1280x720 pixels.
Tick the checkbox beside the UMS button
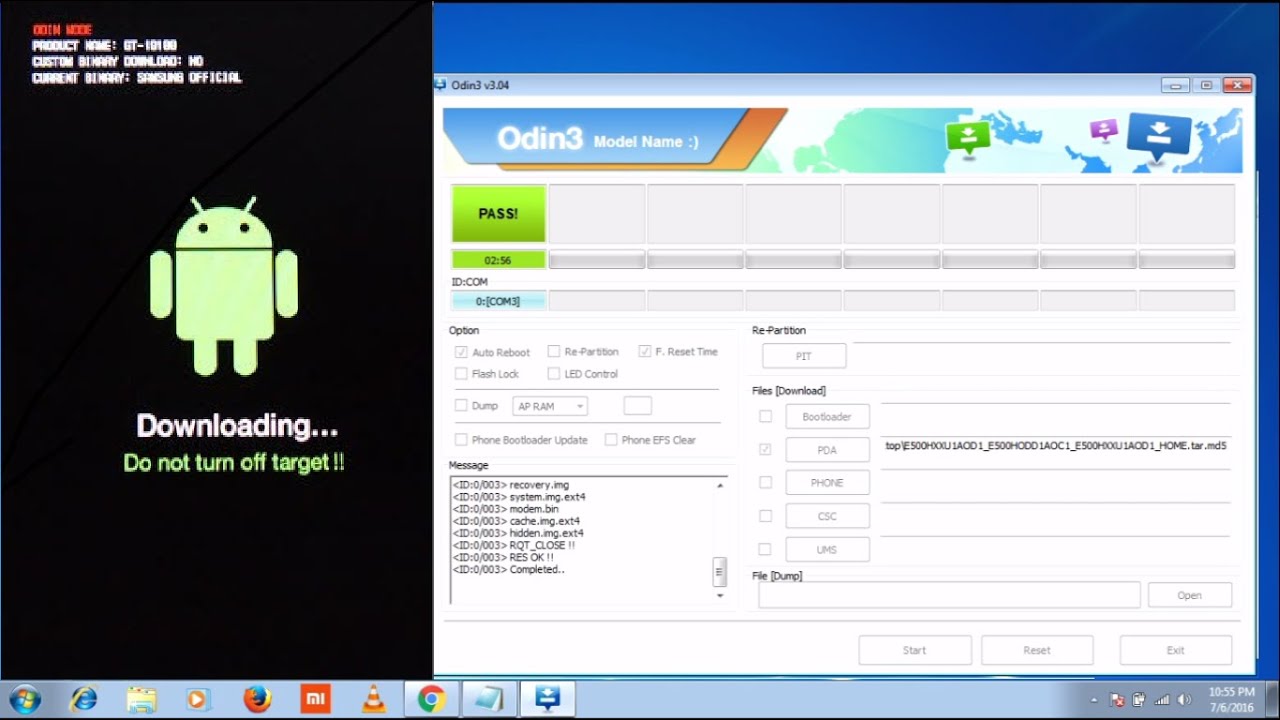pos(765,549)
